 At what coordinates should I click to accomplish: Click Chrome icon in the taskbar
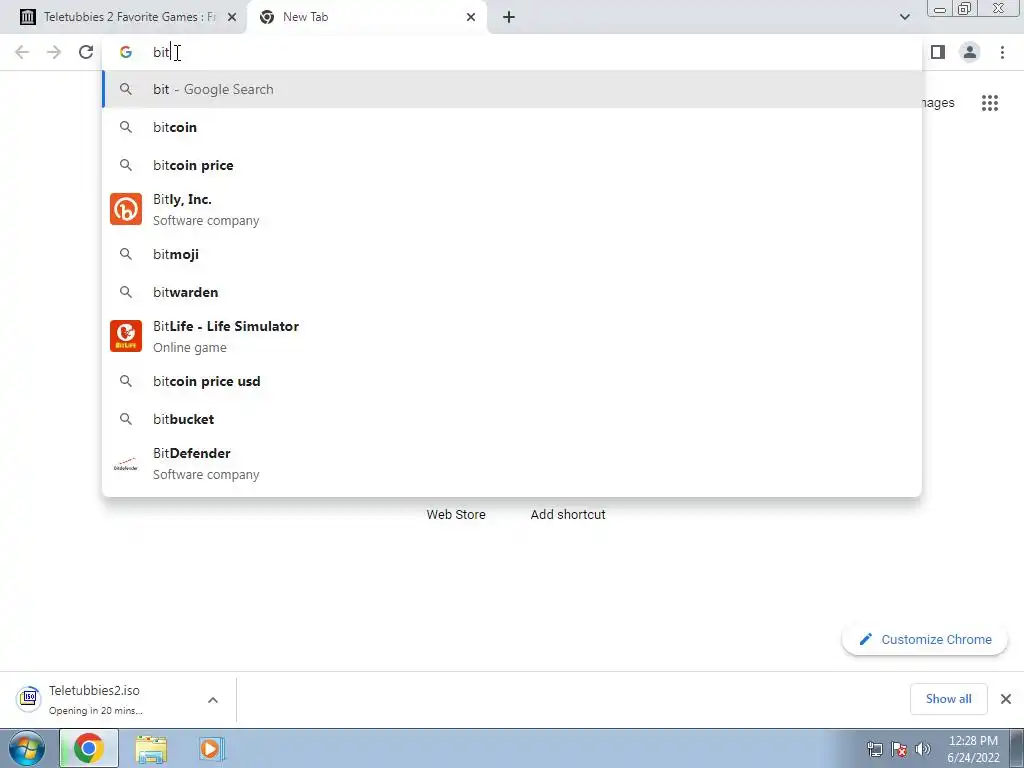[x=89, y=748]
